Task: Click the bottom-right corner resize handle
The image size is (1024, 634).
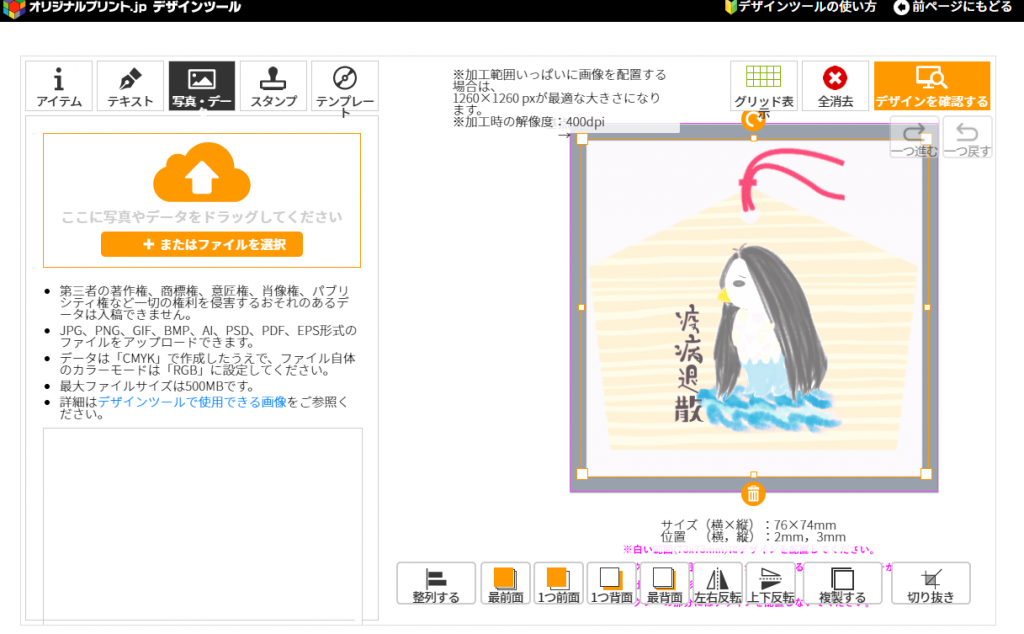Action: click(926, 474)
